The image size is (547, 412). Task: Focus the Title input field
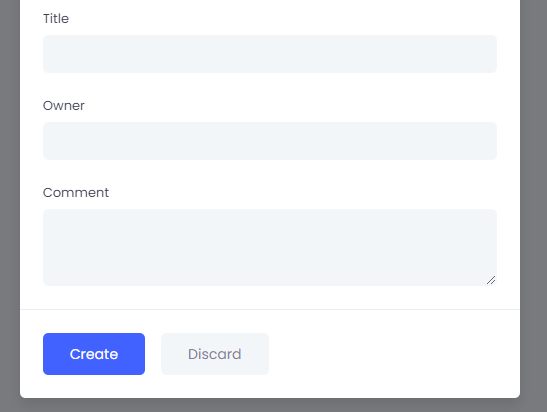click(x=270, y=54)
